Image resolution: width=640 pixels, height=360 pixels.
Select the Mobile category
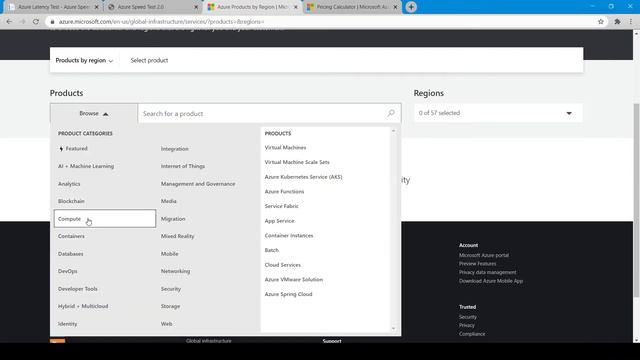tap(169, 253)
